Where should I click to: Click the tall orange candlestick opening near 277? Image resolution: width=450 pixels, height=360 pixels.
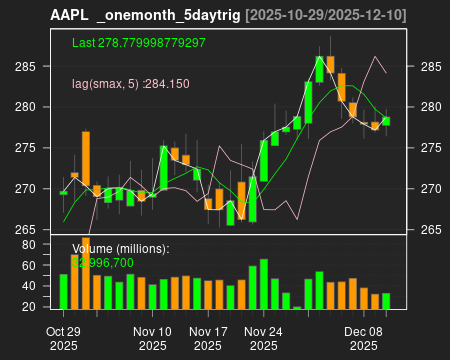point(86,159)
